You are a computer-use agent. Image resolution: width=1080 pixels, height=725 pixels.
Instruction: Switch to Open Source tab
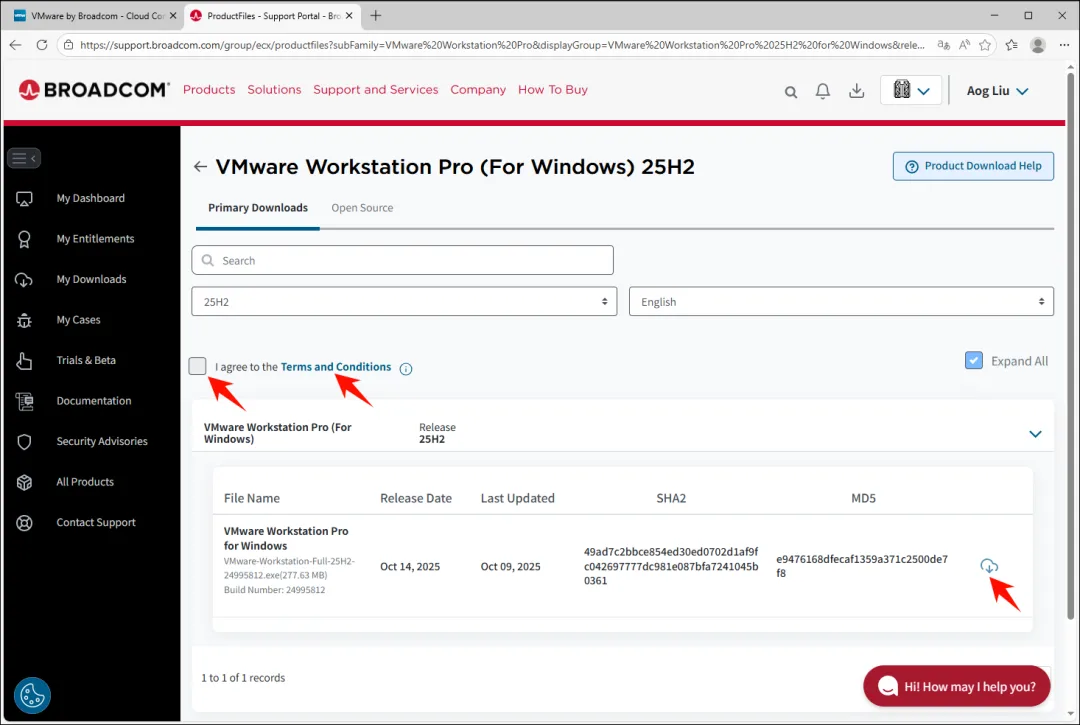[362, 208]
